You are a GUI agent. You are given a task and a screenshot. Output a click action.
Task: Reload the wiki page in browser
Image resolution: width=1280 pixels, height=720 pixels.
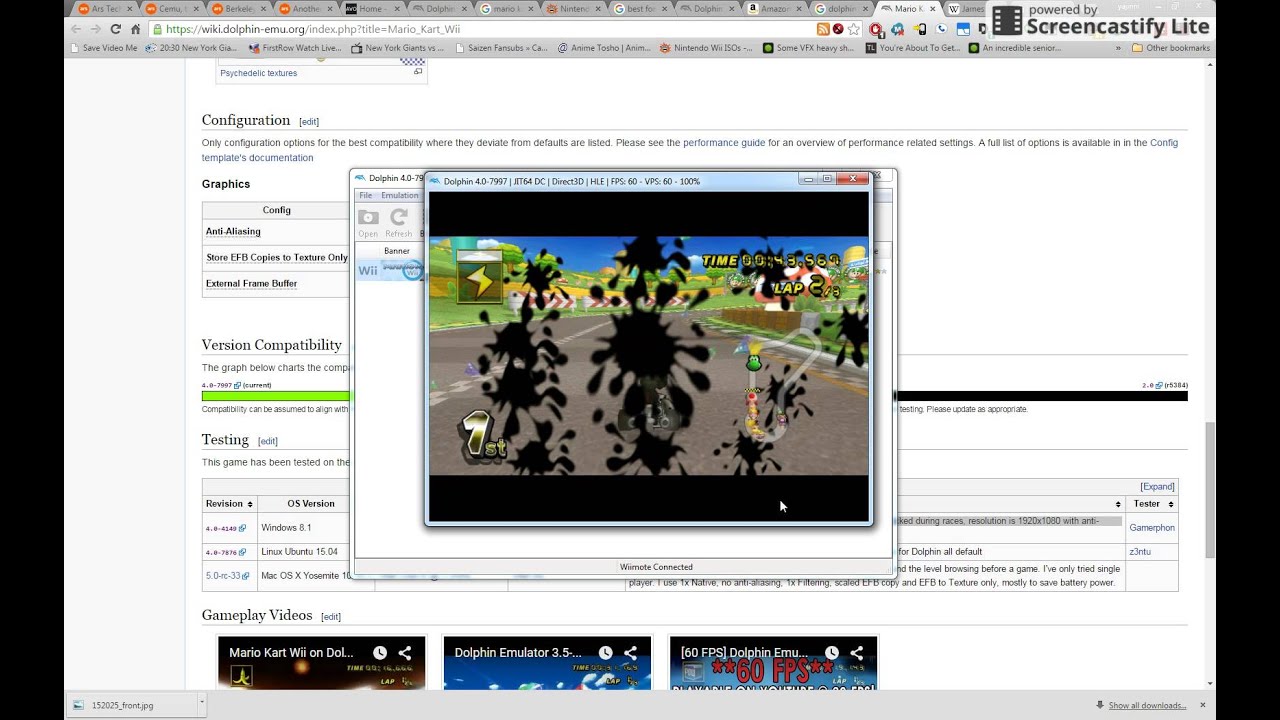coord(115,29)
